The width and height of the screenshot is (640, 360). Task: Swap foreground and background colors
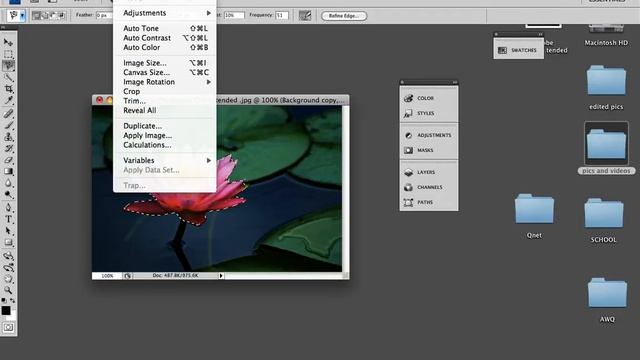pos(13,300)
